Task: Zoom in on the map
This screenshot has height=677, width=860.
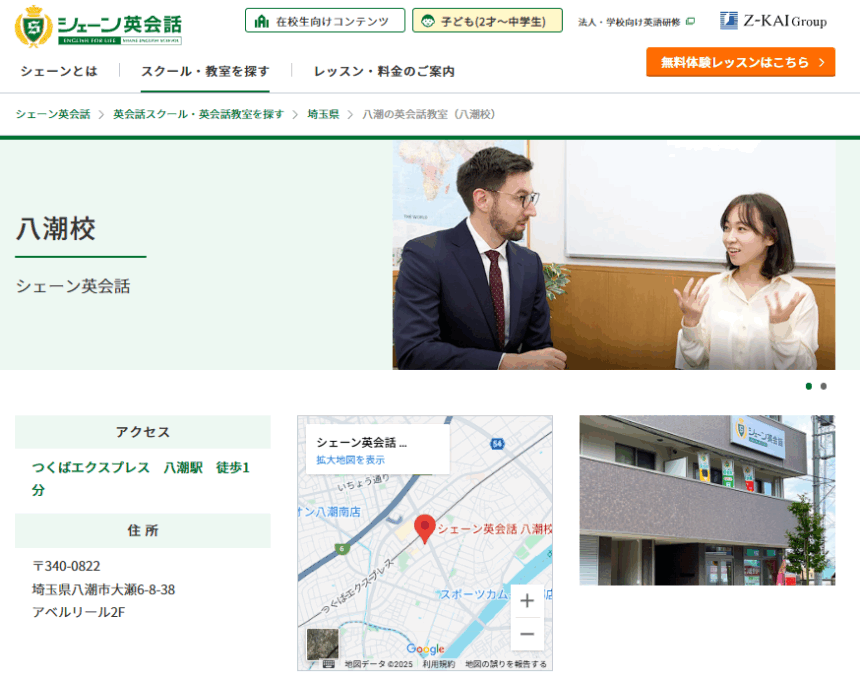Action: pyautogui.click(x=527, y=601)
